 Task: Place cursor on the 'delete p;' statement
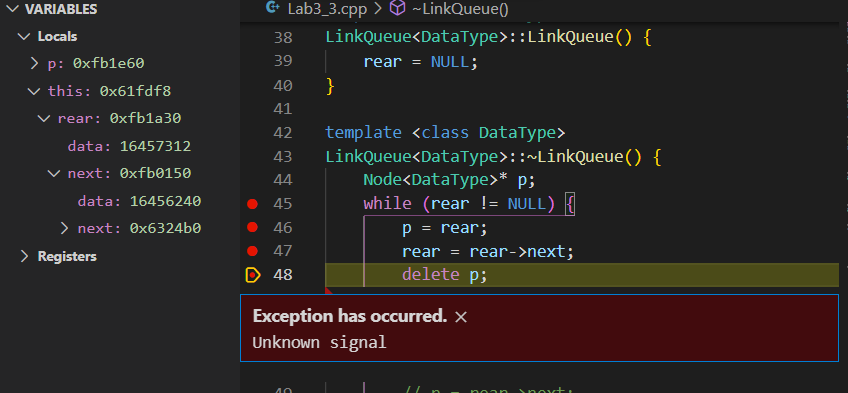pos(445,275)
